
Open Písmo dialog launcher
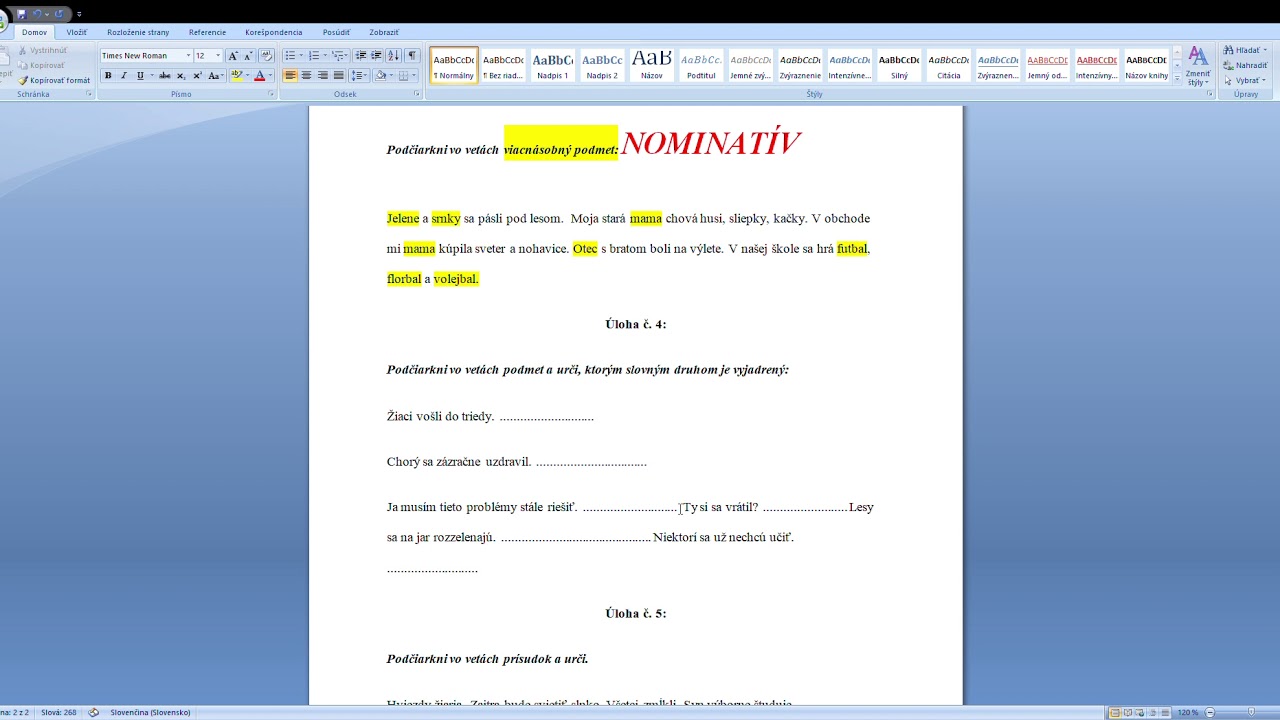(x=271, y=94)
